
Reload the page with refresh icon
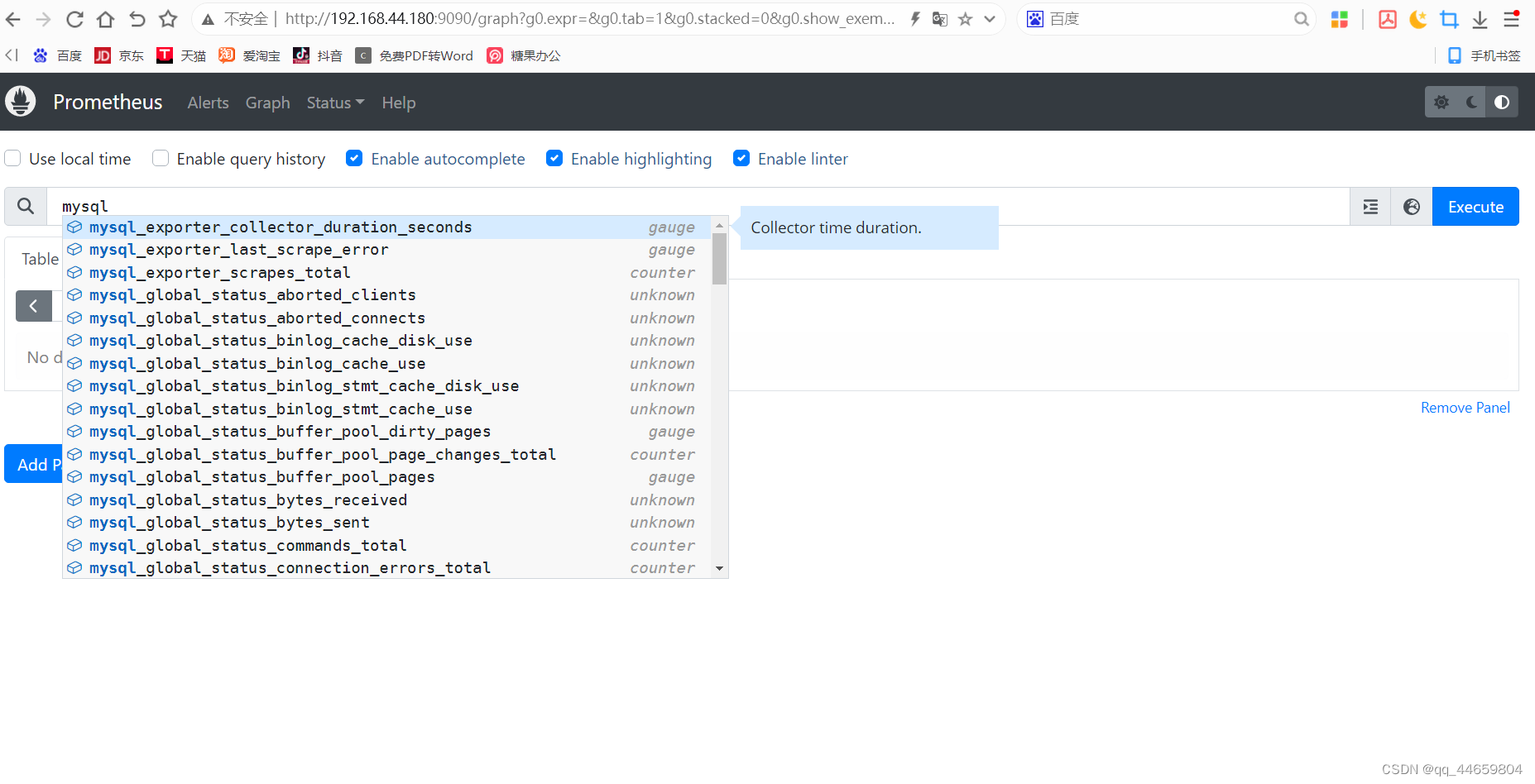coord(74,19)
